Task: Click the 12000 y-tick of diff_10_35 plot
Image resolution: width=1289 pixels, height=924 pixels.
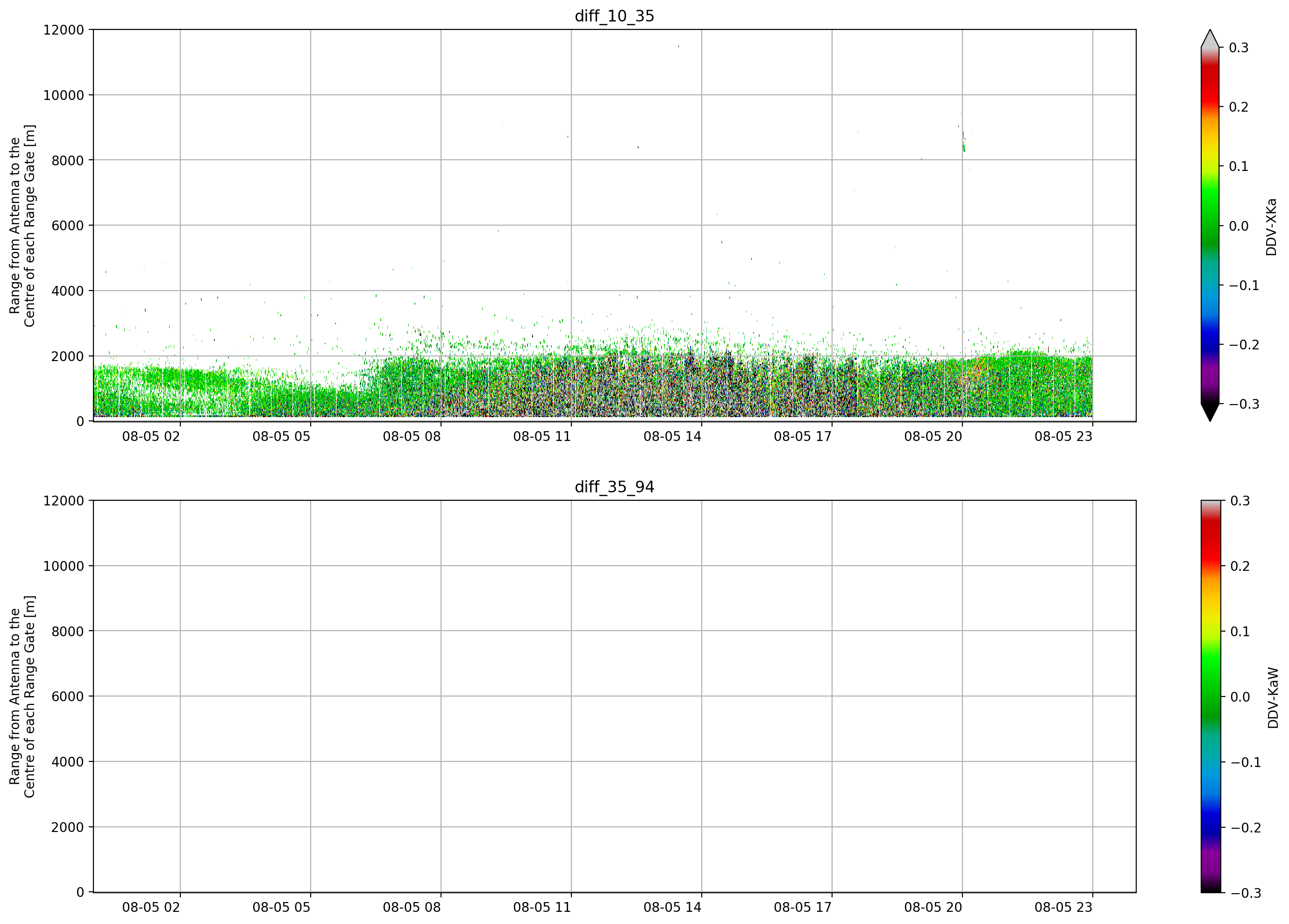Action: point(64,30)
